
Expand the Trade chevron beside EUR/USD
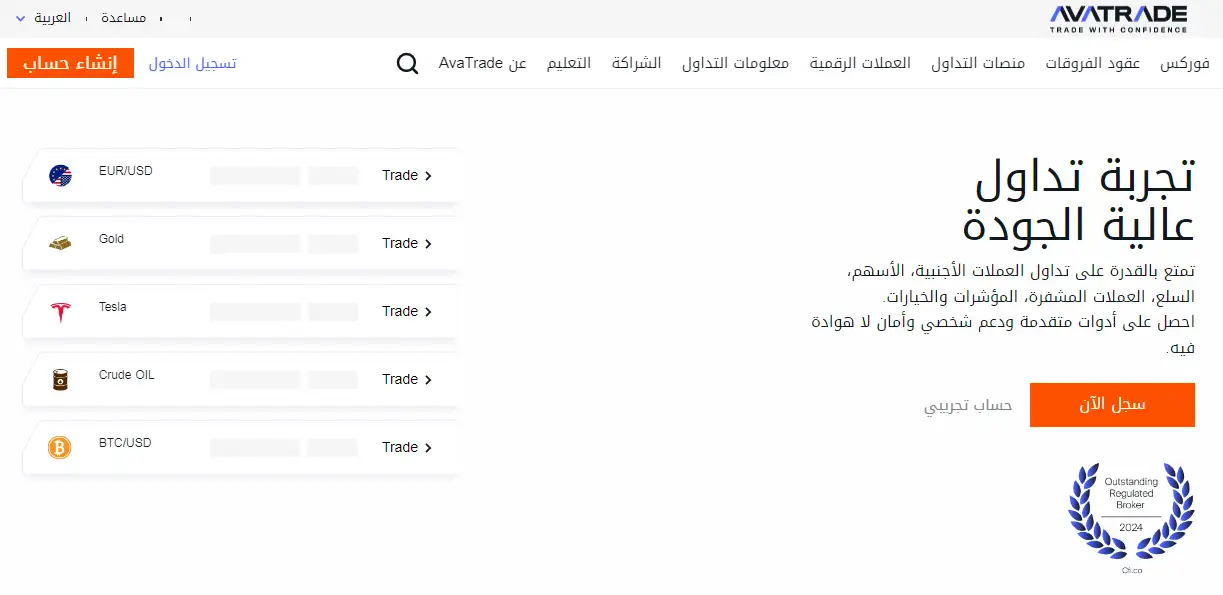(x=429, y=175)
